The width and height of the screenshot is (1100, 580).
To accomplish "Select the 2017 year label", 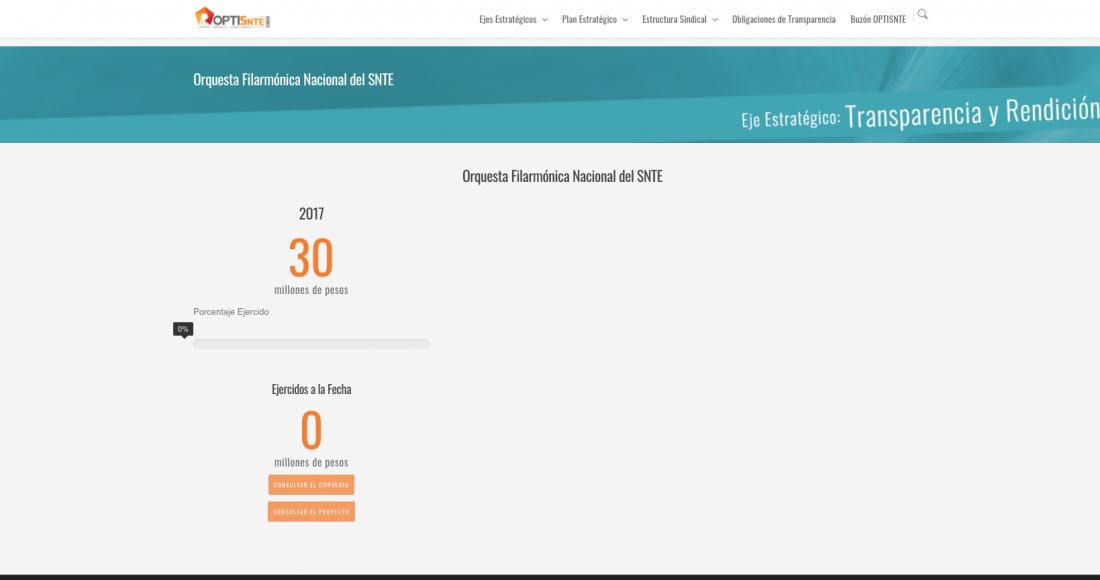I will click(x=311, y=213).
